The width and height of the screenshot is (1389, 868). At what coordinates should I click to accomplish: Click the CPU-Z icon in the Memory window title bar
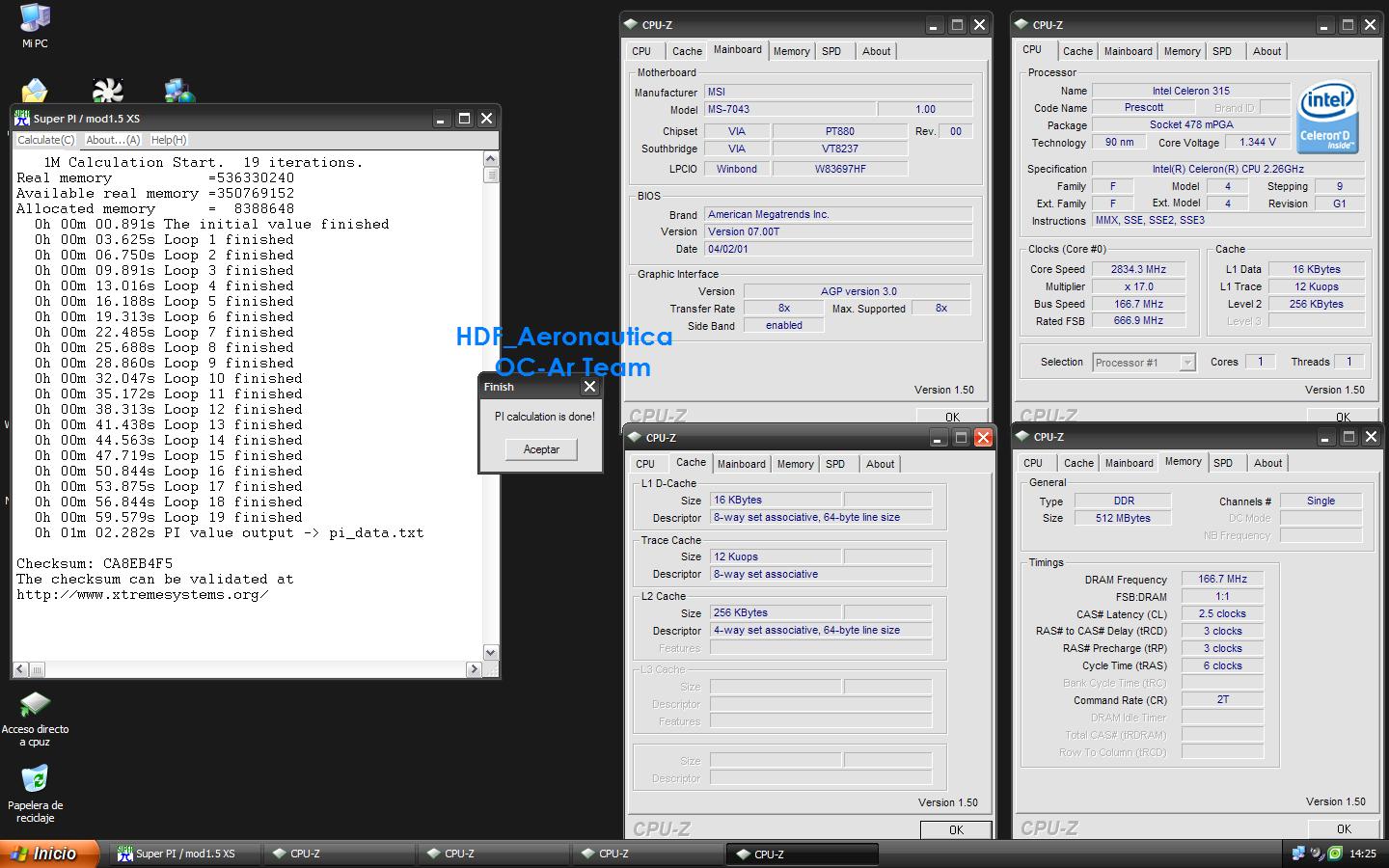point(1022,437)
